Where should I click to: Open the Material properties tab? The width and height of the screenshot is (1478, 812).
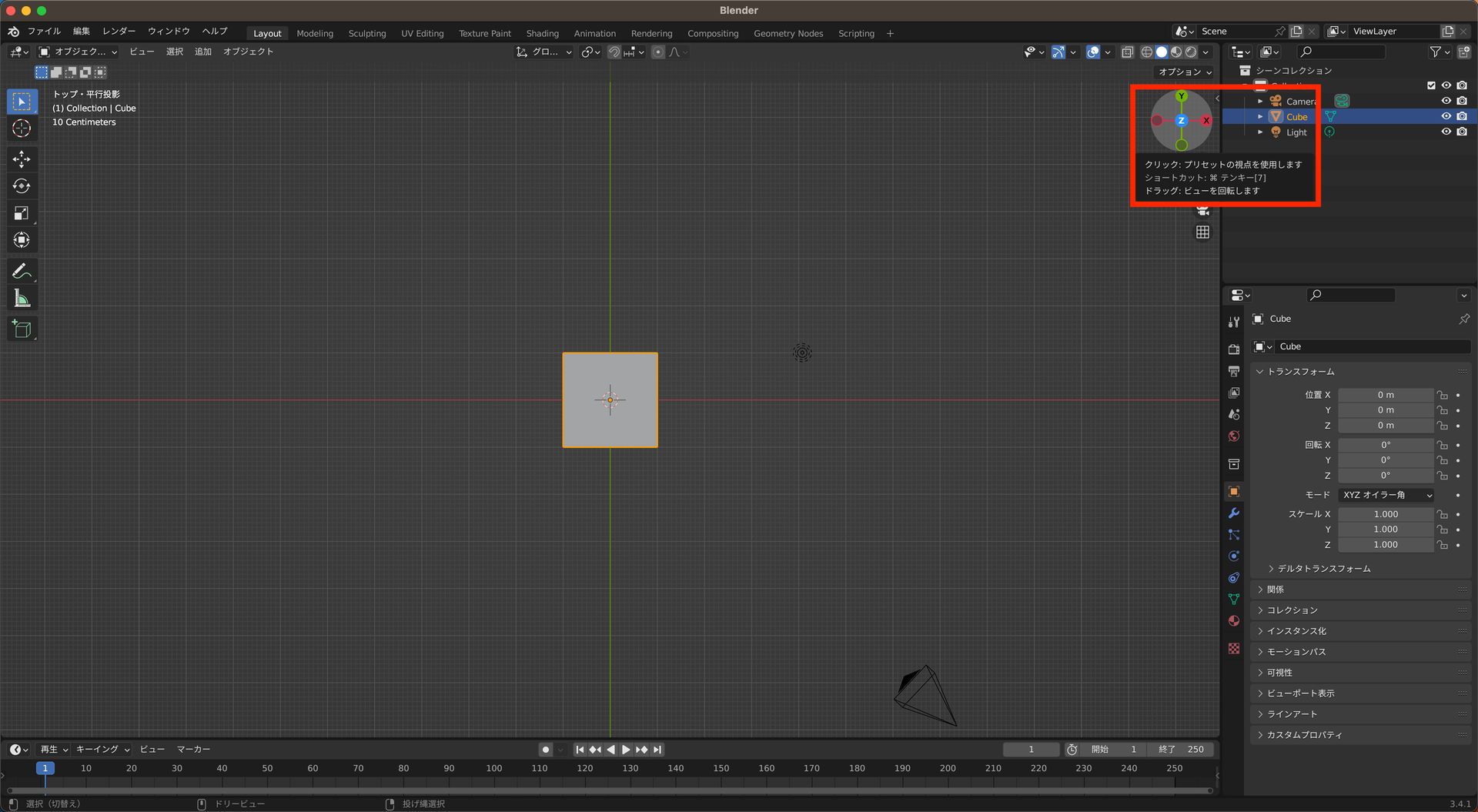point(1234,620)
